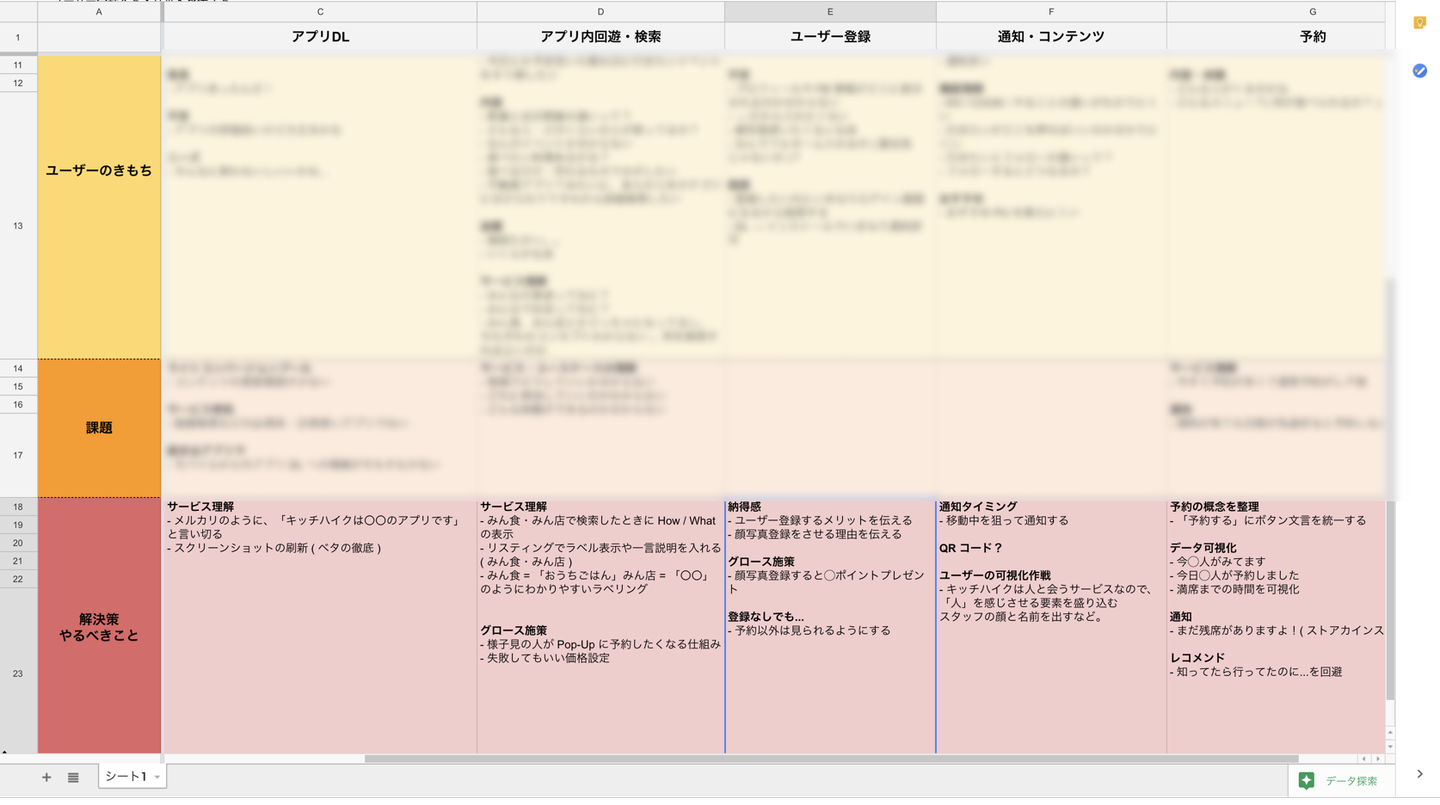1440x805 pixels.
Task: Select the cell mentioning How / What の表示
Action: (601, 626)
